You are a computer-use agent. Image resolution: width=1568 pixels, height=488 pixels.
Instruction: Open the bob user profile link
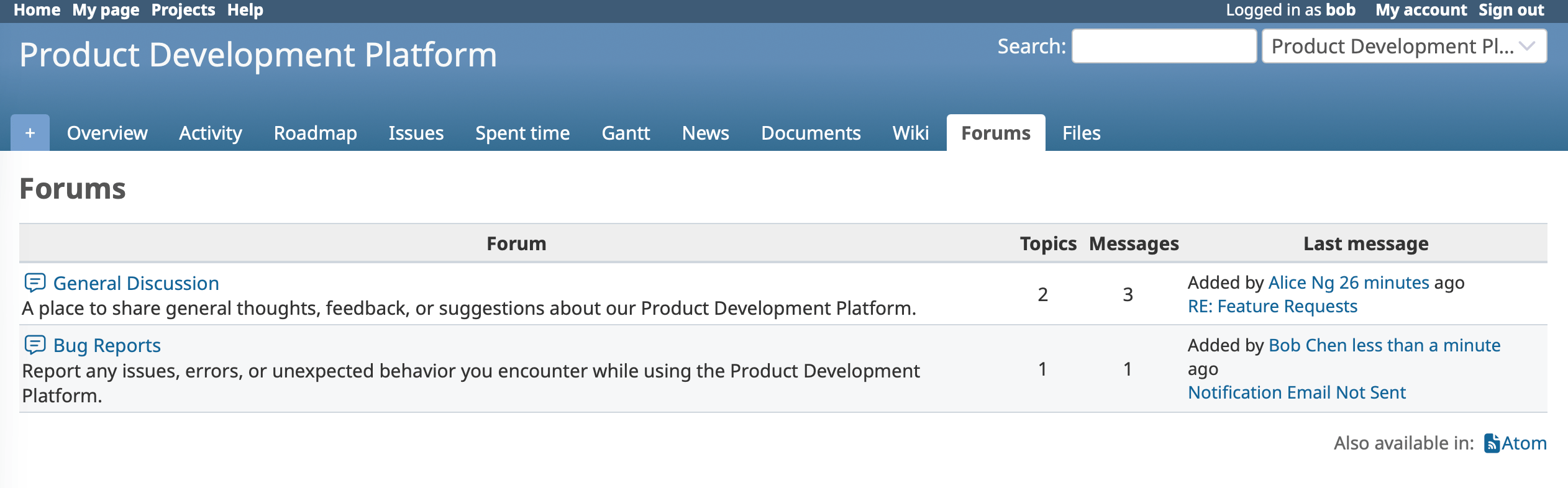pyautogui.click(x=1341, y=10)
